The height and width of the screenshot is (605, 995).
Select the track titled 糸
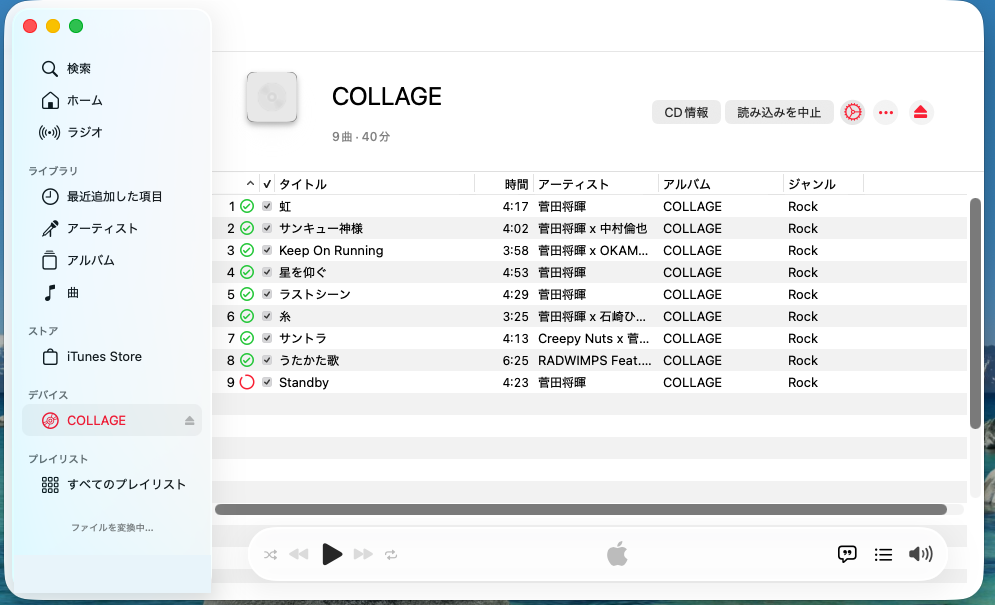pos(285,316)
